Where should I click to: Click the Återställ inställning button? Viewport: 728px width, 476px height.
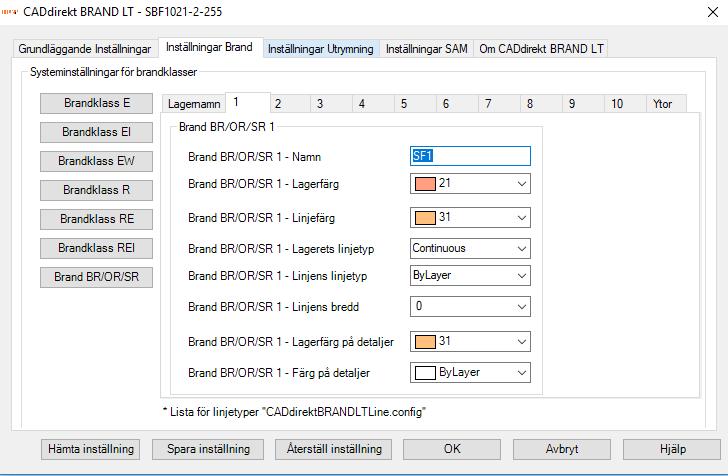[x=334, y=449]
